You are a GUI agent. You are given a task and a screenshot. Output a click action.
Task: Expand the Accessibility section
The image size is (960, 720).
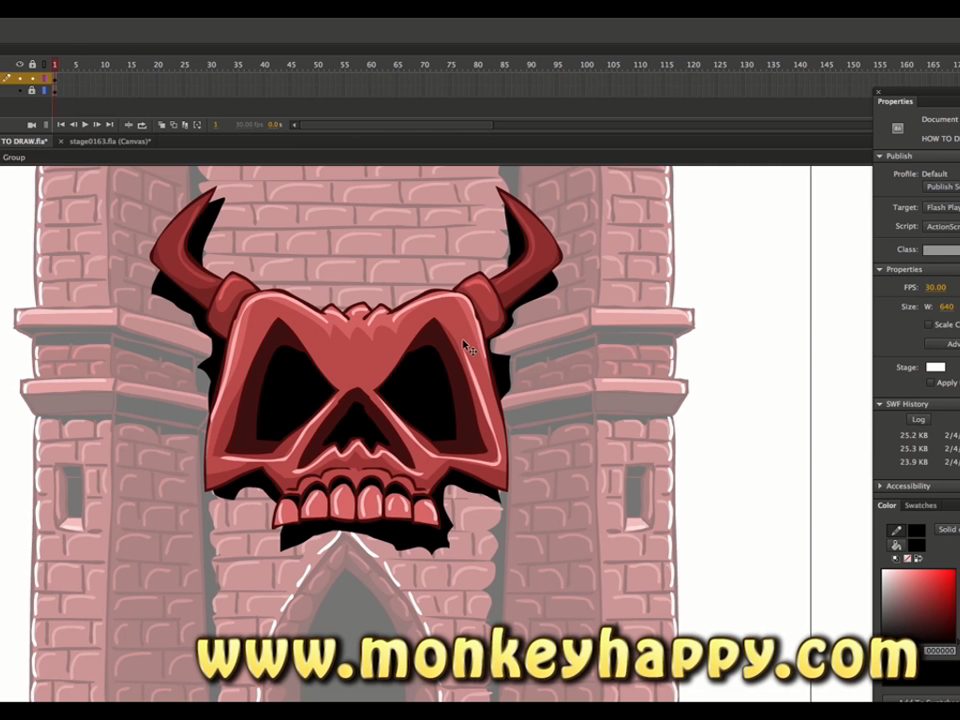(880, 486)
